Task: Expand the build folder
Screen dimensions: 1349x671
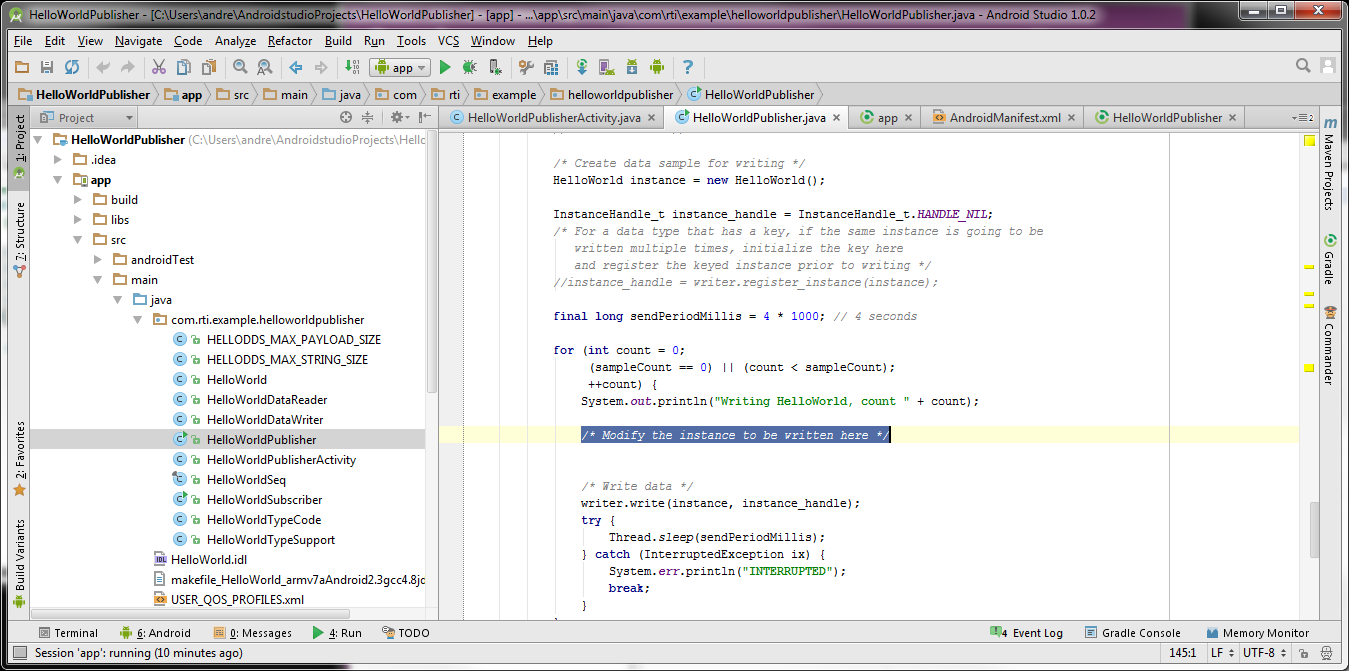Action: (78, 200)
